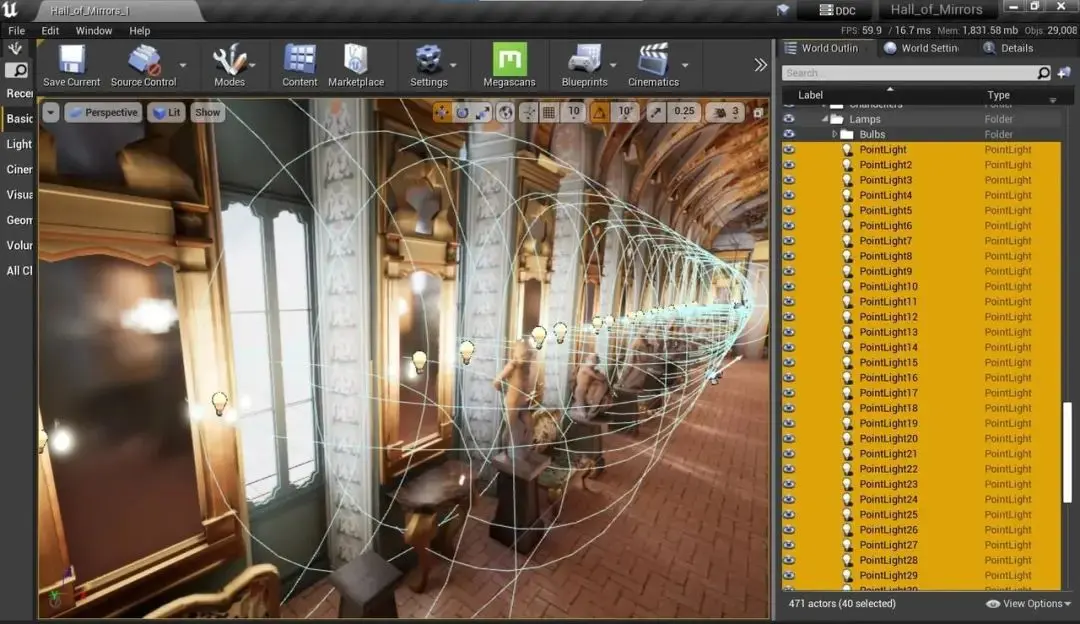The height and width of the screenshot is (624, 1080).
Task: Switch to the Details tab
Action: [1009, 48]
